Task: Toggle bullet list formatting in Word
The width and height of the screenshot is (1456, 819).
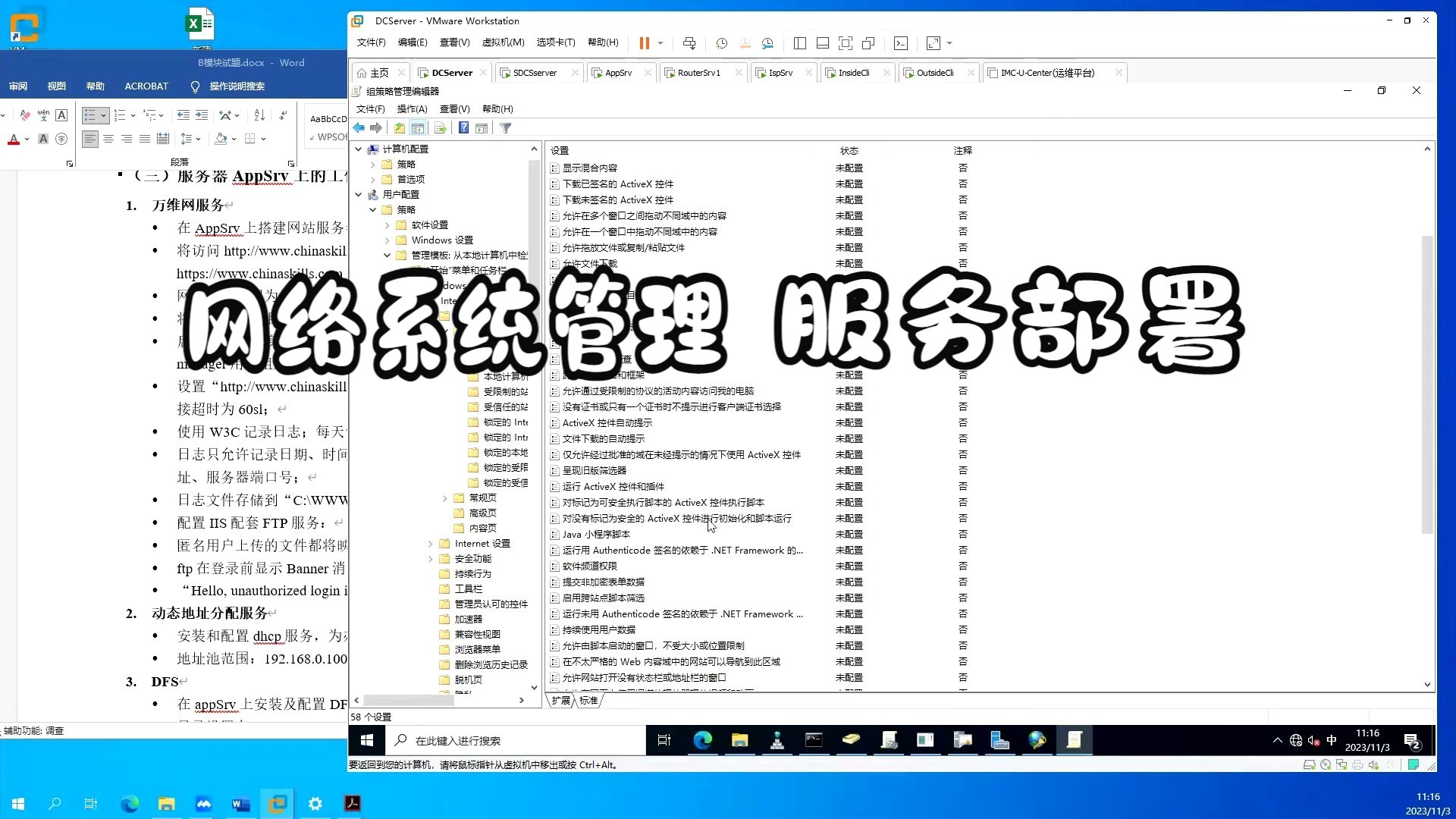Action: click(x=90, y=115)
